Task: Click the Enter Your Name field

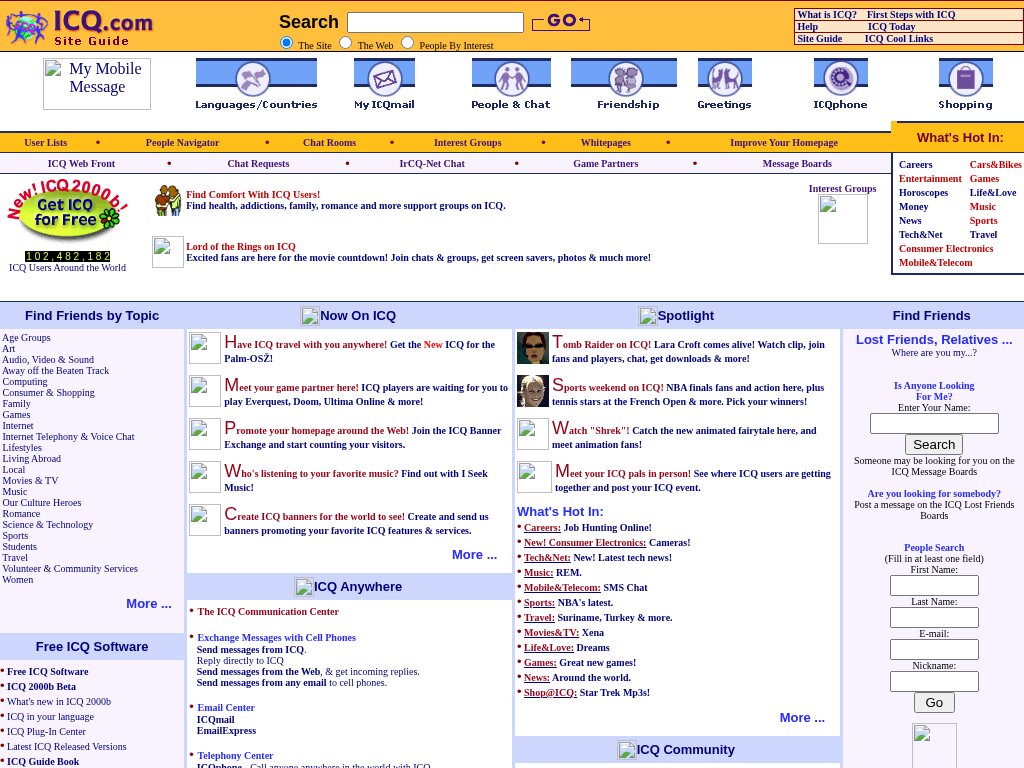Action: pyautogui.click(x=934, y=423)
